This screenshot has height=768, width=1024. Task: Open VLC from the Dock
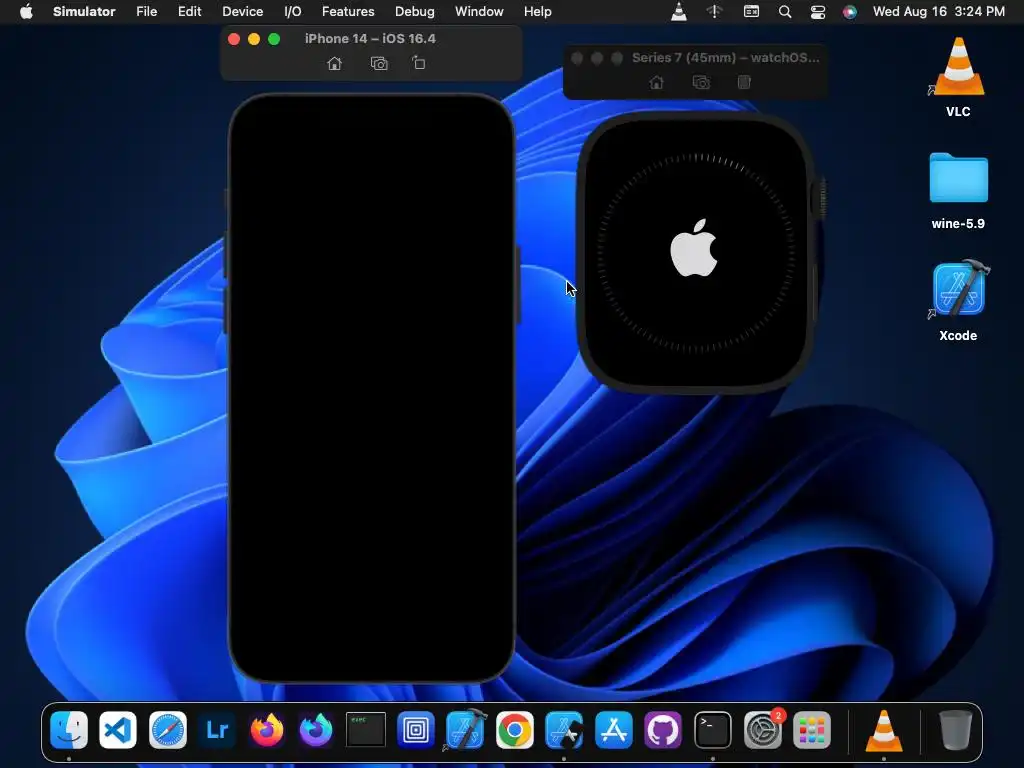884,729
